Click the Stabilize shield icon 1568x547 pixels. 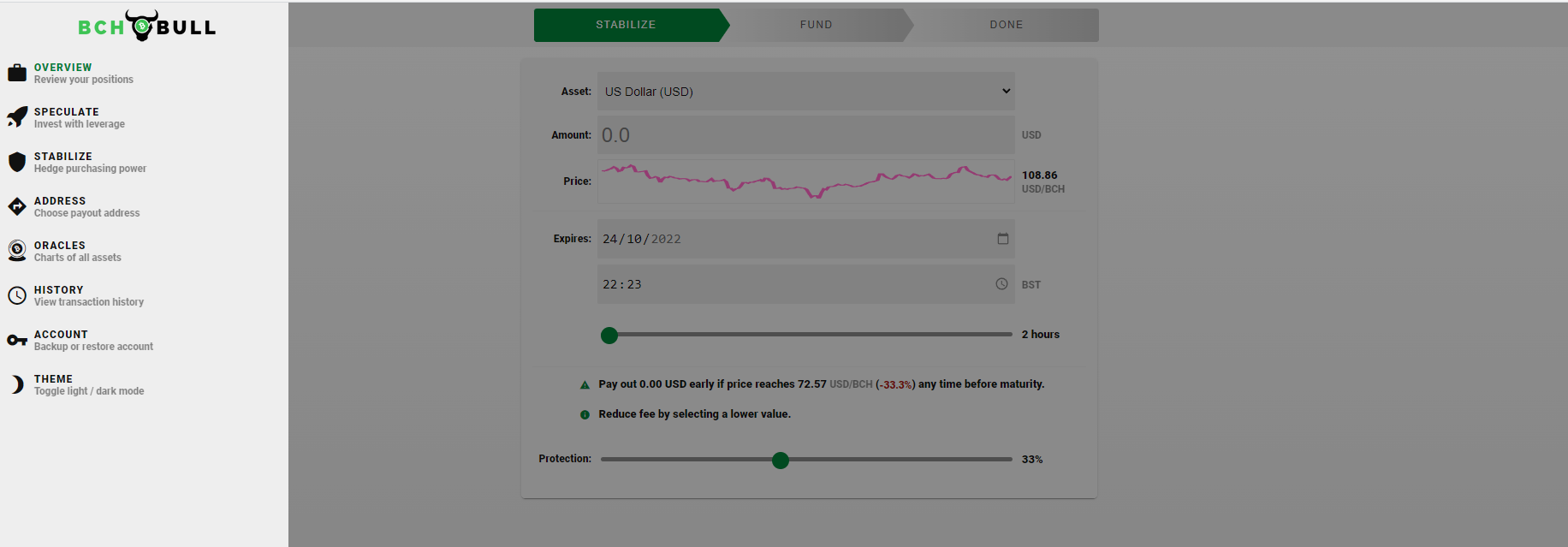(17, 162)
